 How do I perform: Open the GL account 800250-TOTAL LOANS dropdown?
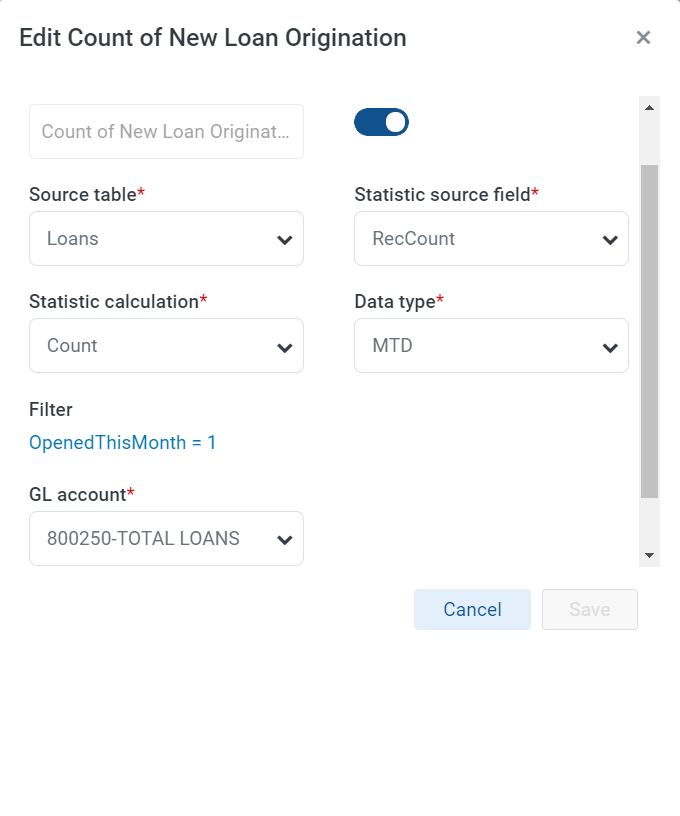click(x=166, y=539)
